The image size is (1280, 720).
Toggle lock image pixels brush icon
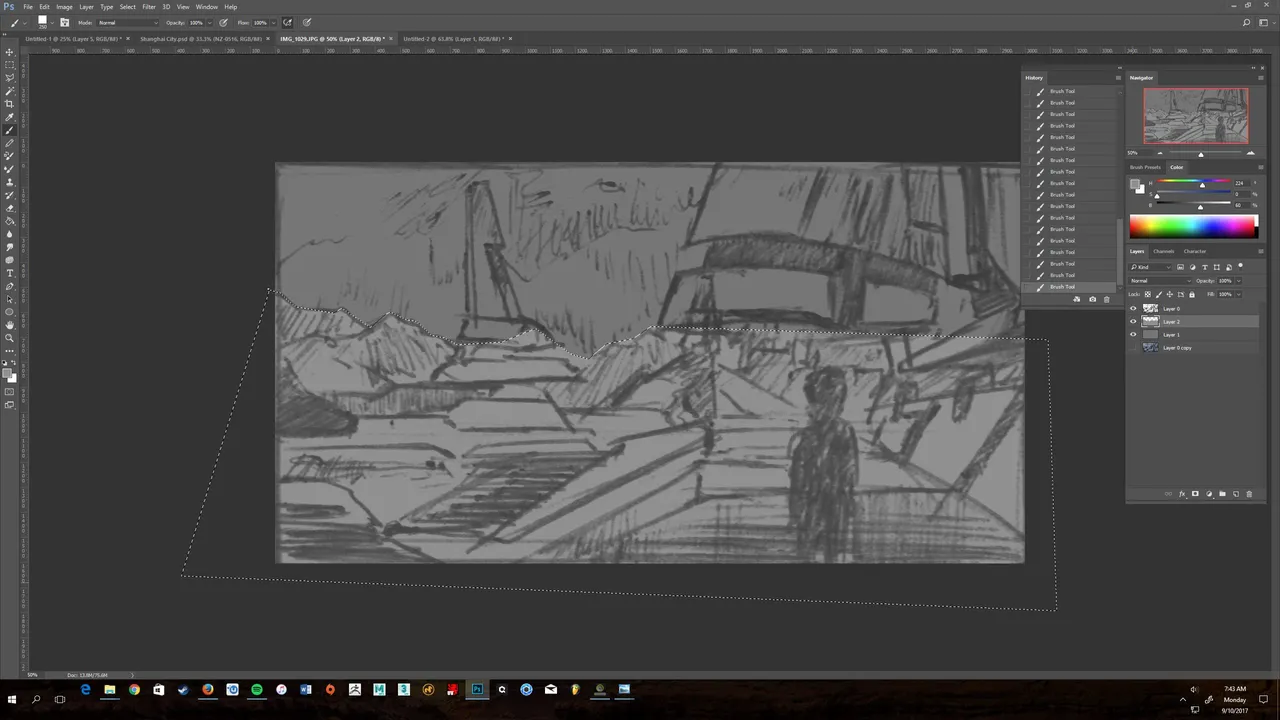1159,294
